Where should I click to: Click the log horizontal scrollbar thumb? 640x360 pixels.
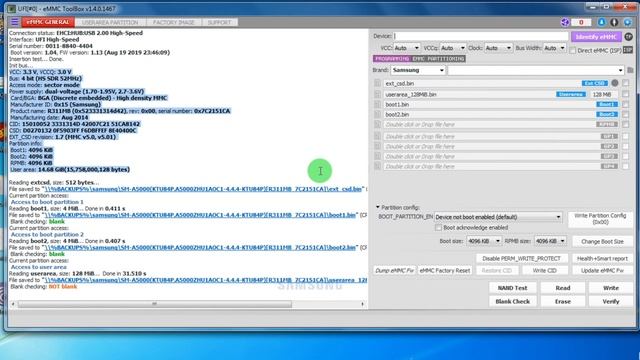154,304
